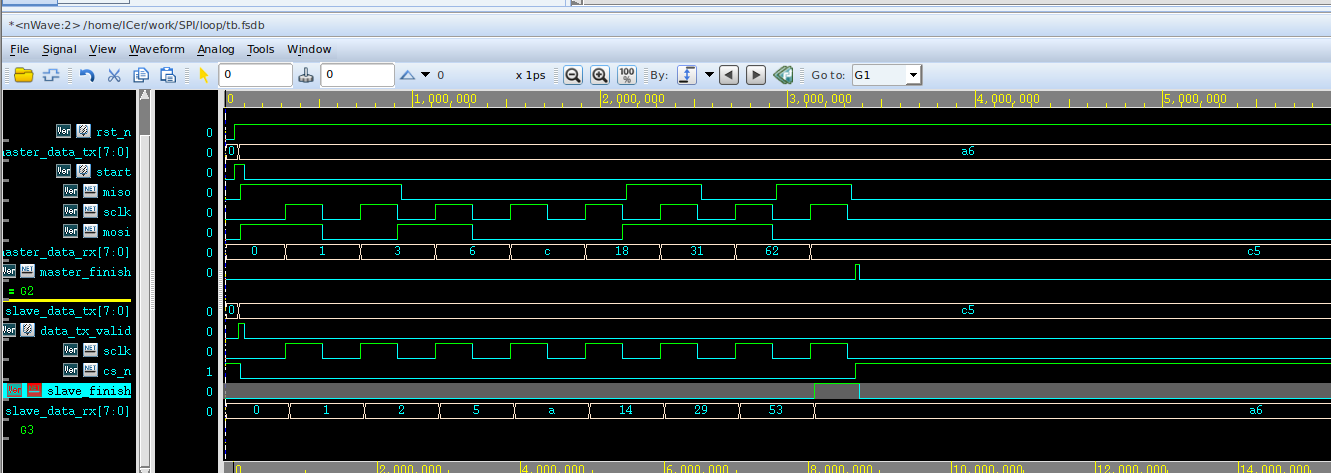Click the red NET icon beside slave_finish

(x=34, y=391)
